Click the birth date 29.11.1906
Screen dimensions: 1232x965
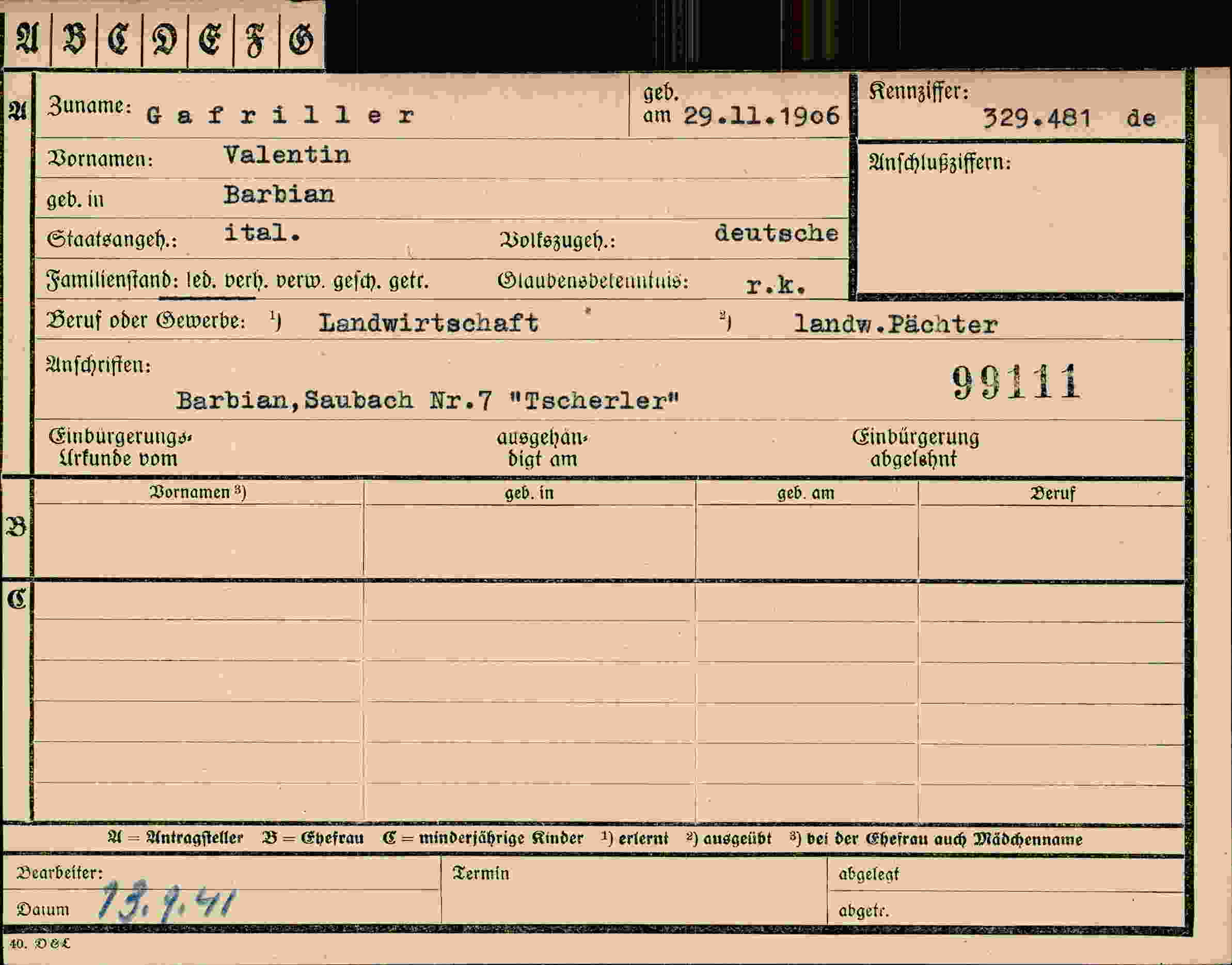[x=762, y=116]
